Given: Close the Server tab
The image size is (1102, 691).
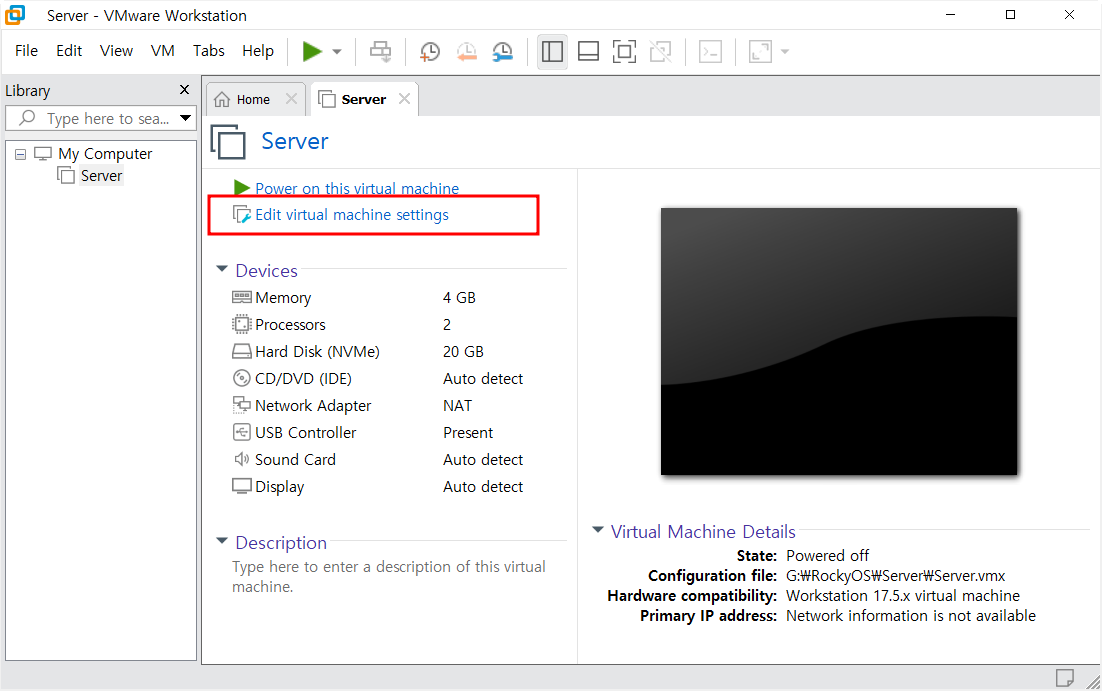Looking at the screenshot, I should (x=404, y=99).
